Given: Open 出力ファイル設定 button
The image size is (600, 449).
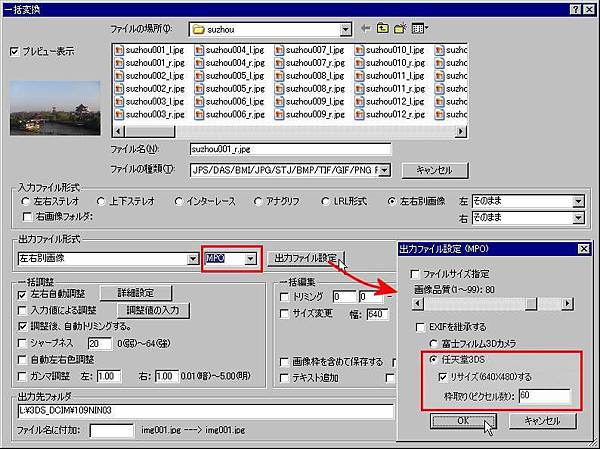Looking at the screenshot, I should pyautogui.click(x=306, y=258).
